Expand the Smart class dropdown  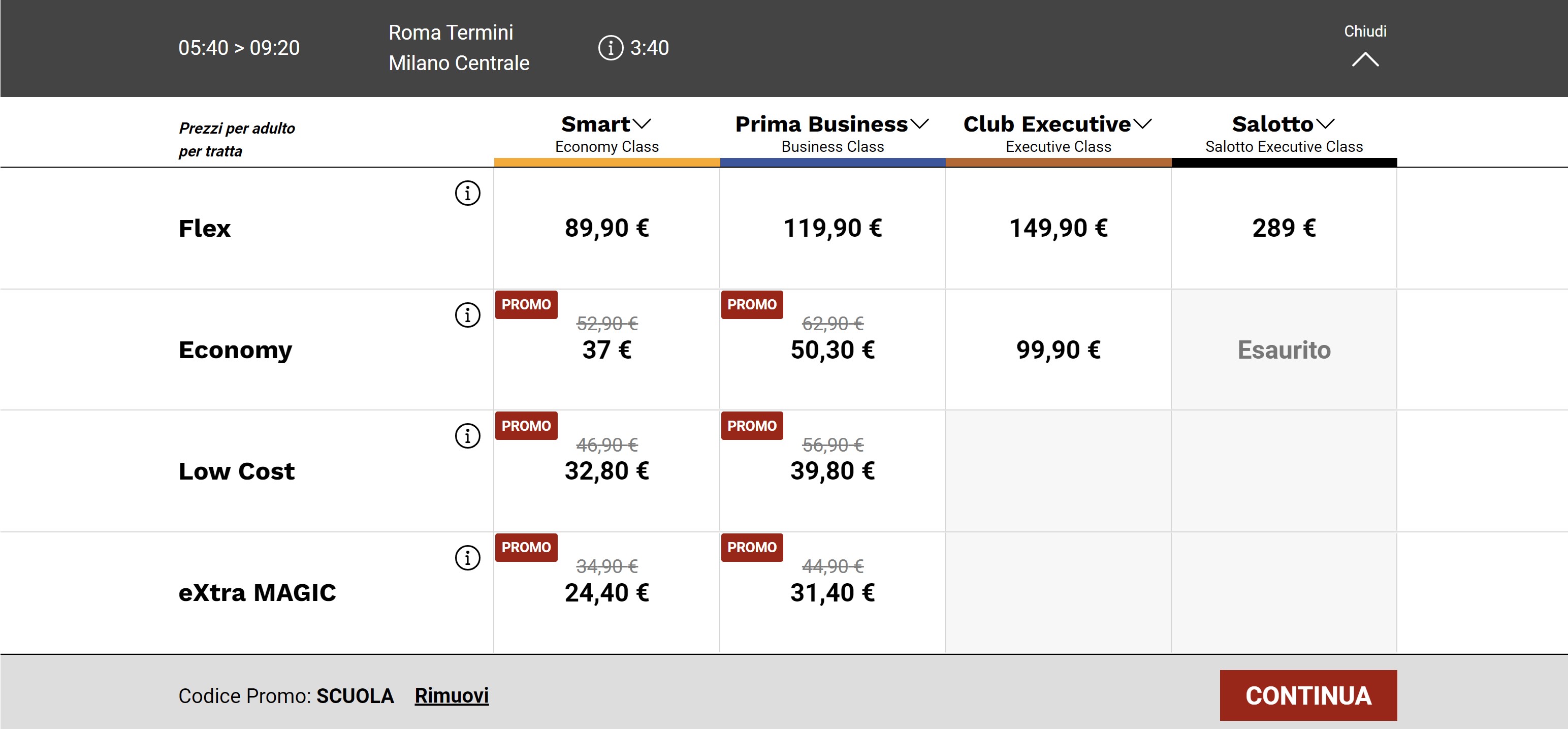click(642, 124)
